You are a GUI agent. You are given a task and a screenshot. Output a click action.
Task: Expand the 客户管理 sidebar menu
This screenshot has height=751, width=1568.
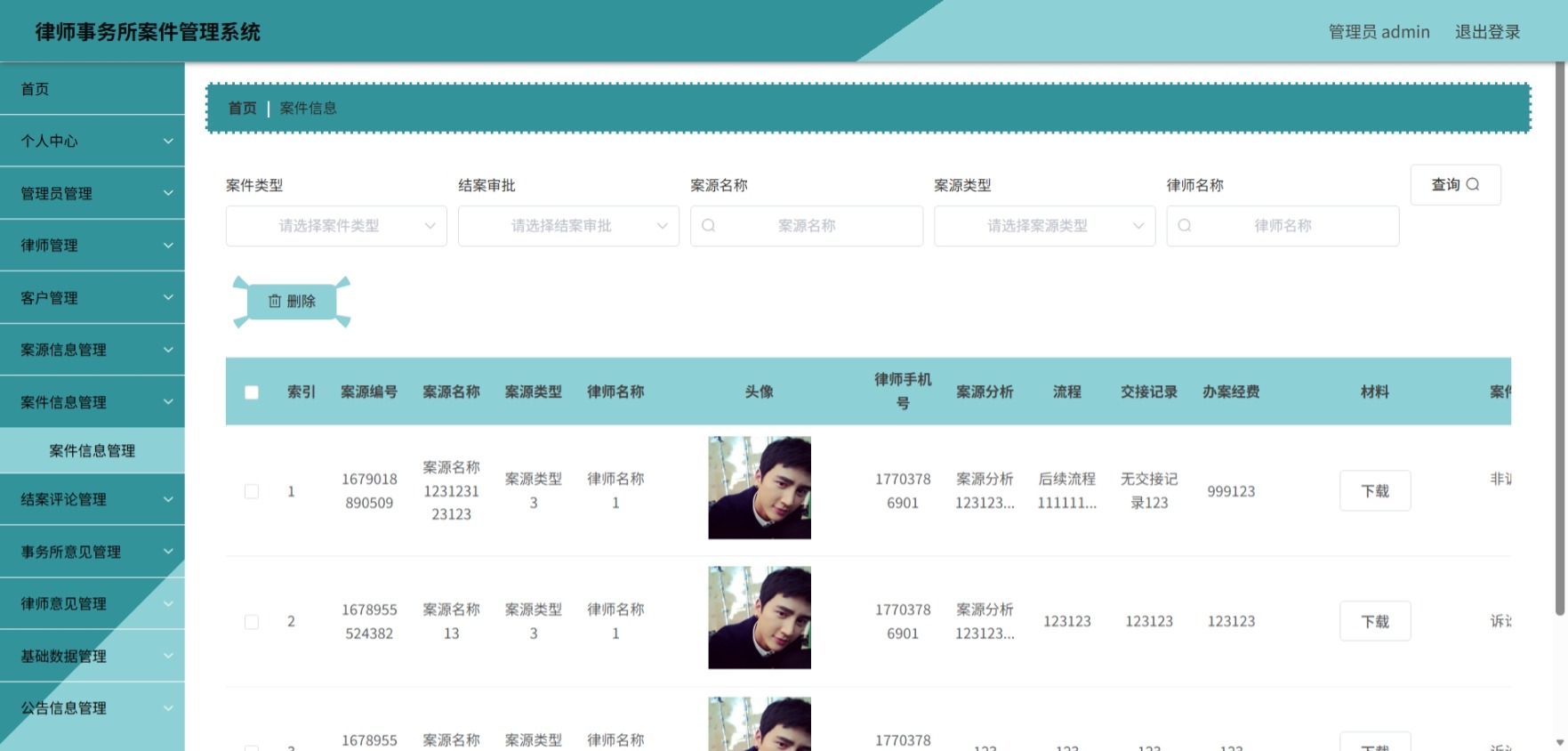tap(92, 297)
